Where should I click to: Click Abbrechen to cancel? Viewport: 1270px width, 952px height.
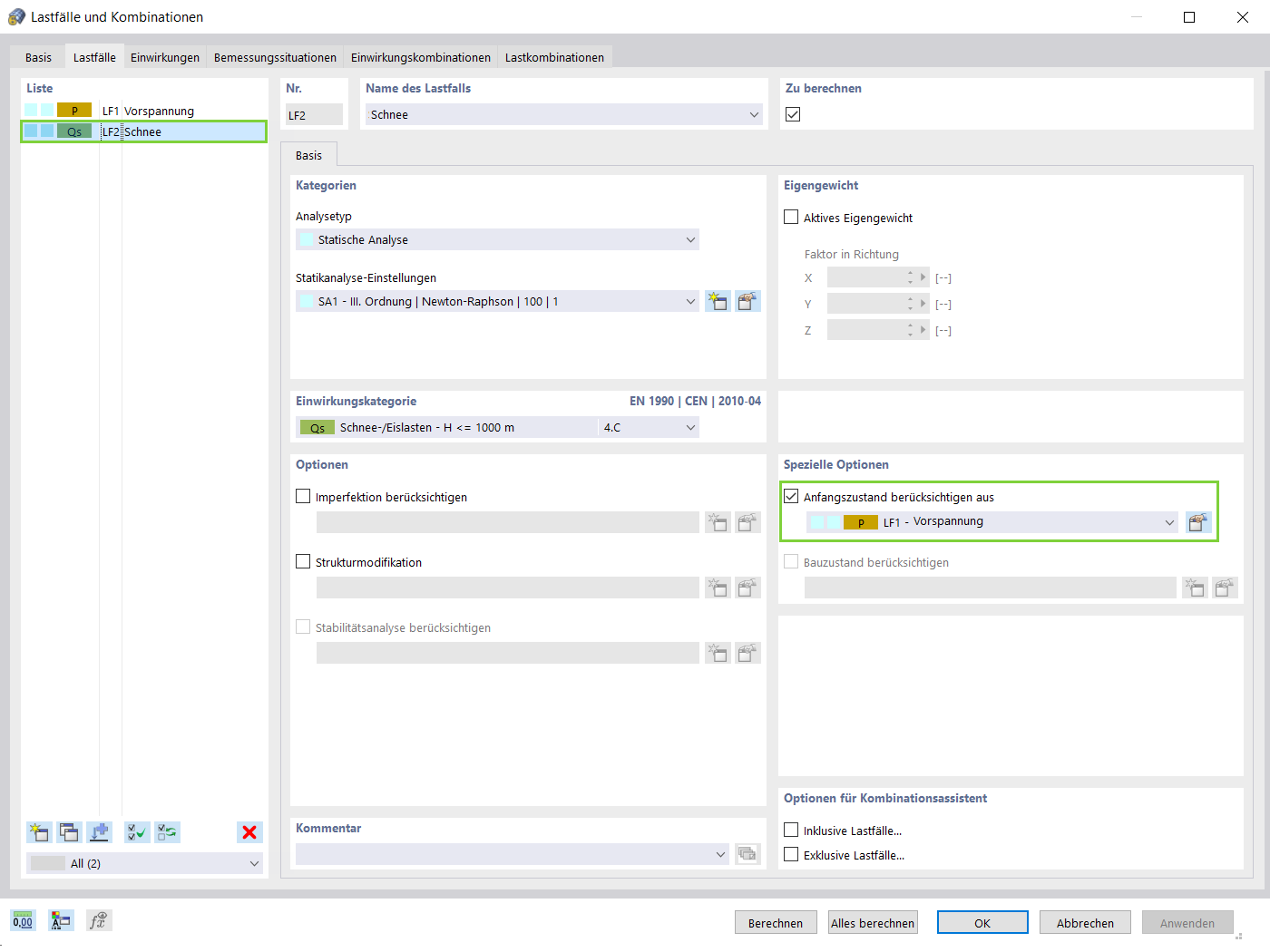tap(1085, 923)
